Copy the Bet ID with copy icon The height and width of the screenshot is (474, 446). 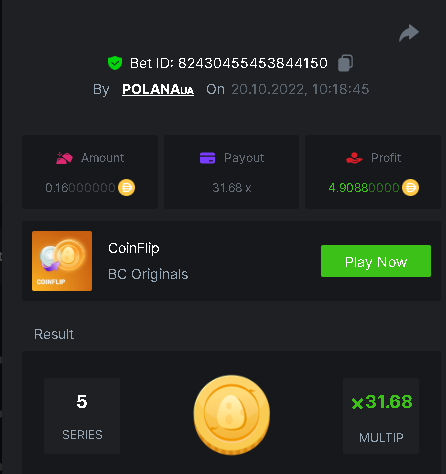point(346,63)
